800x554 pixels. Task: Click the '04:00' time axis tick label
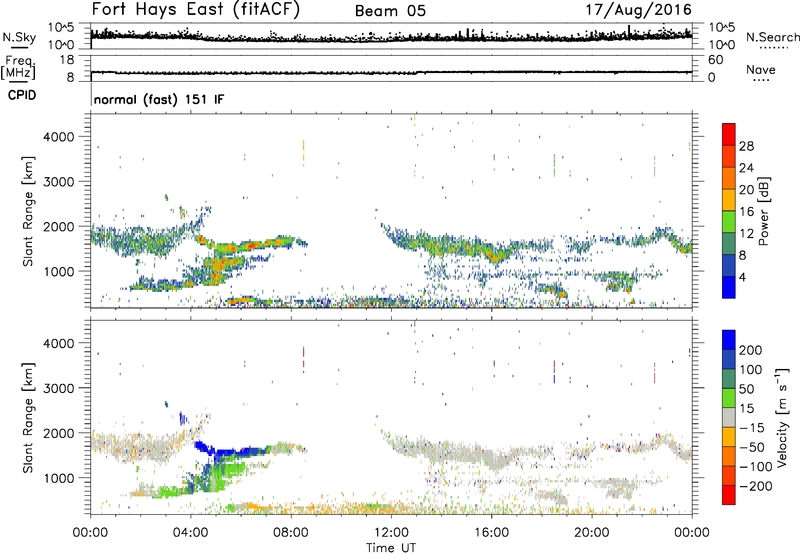[190, 533]
